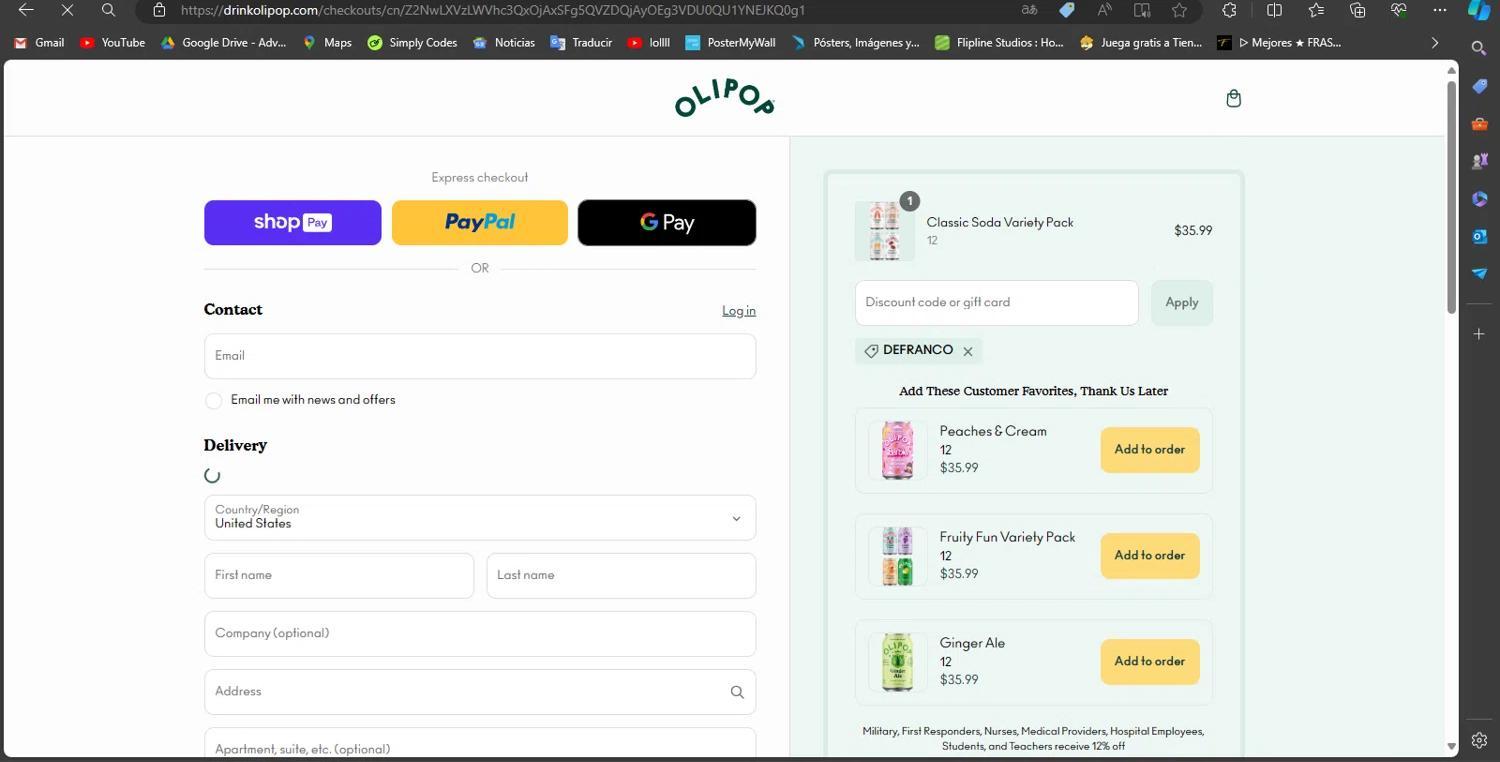Screen dimensions: 1500x762
Task: Open YouTube bookmark
Action: click(112, 43)
